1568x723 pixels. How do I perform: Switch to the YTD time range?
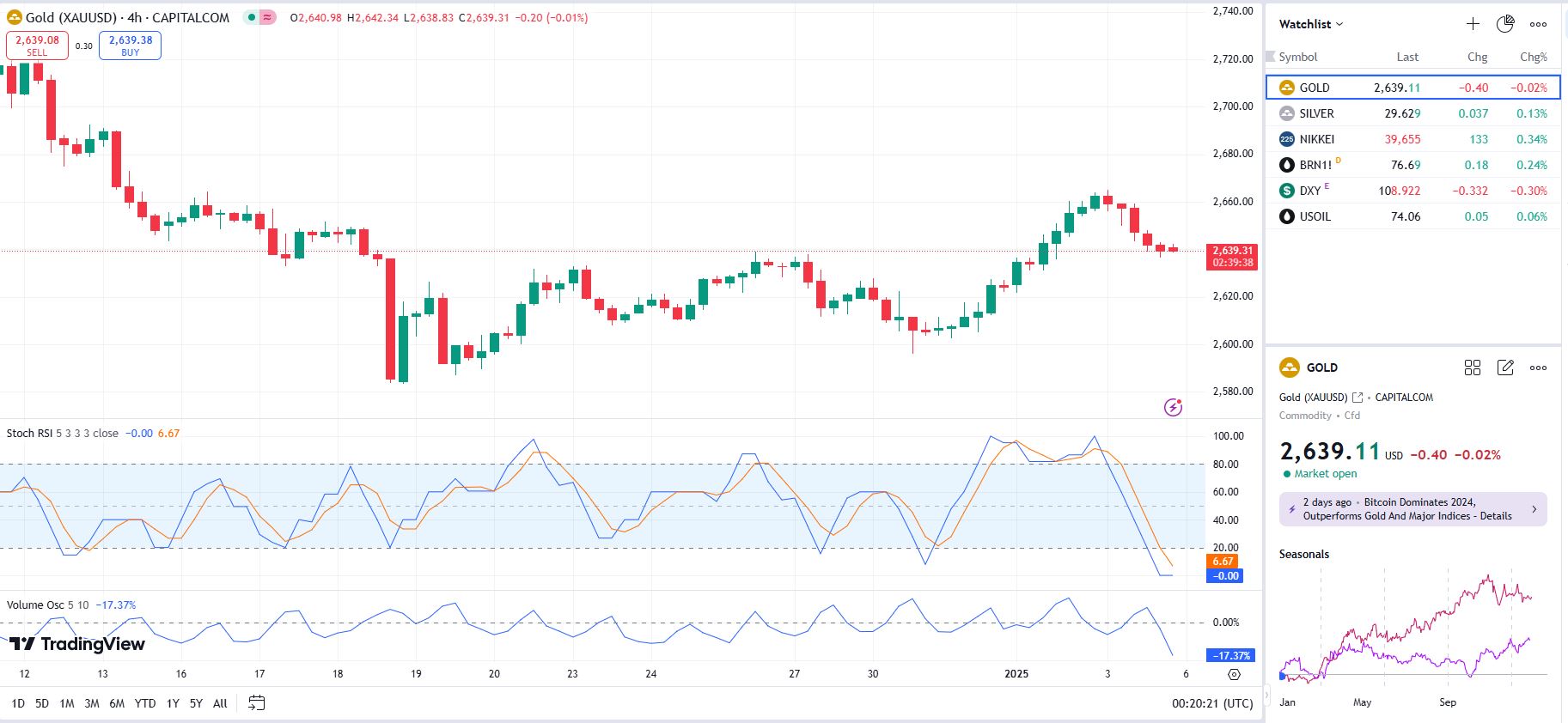(x=144, y=703)
